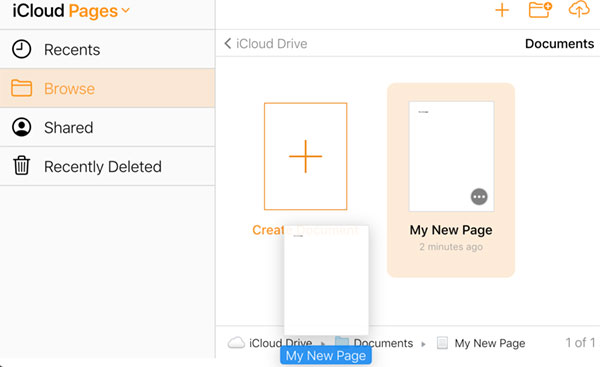Viewport: 600px width, 367px height.
Task: Open the My New Page document thumbnail
Action: 451,156
